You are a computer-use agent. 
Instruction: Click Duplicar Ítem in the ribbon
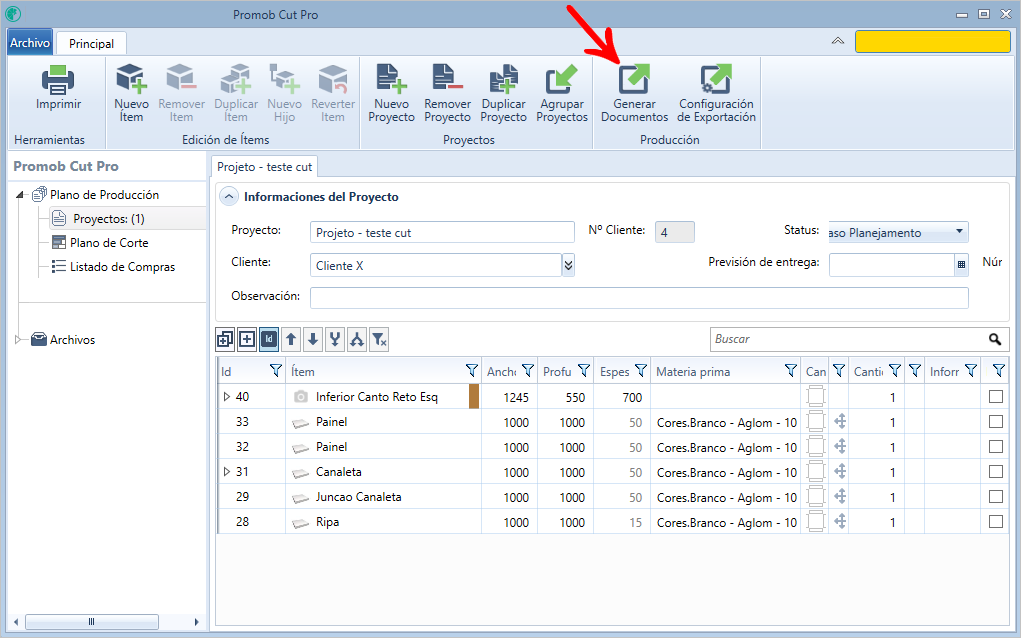point(236,93)
